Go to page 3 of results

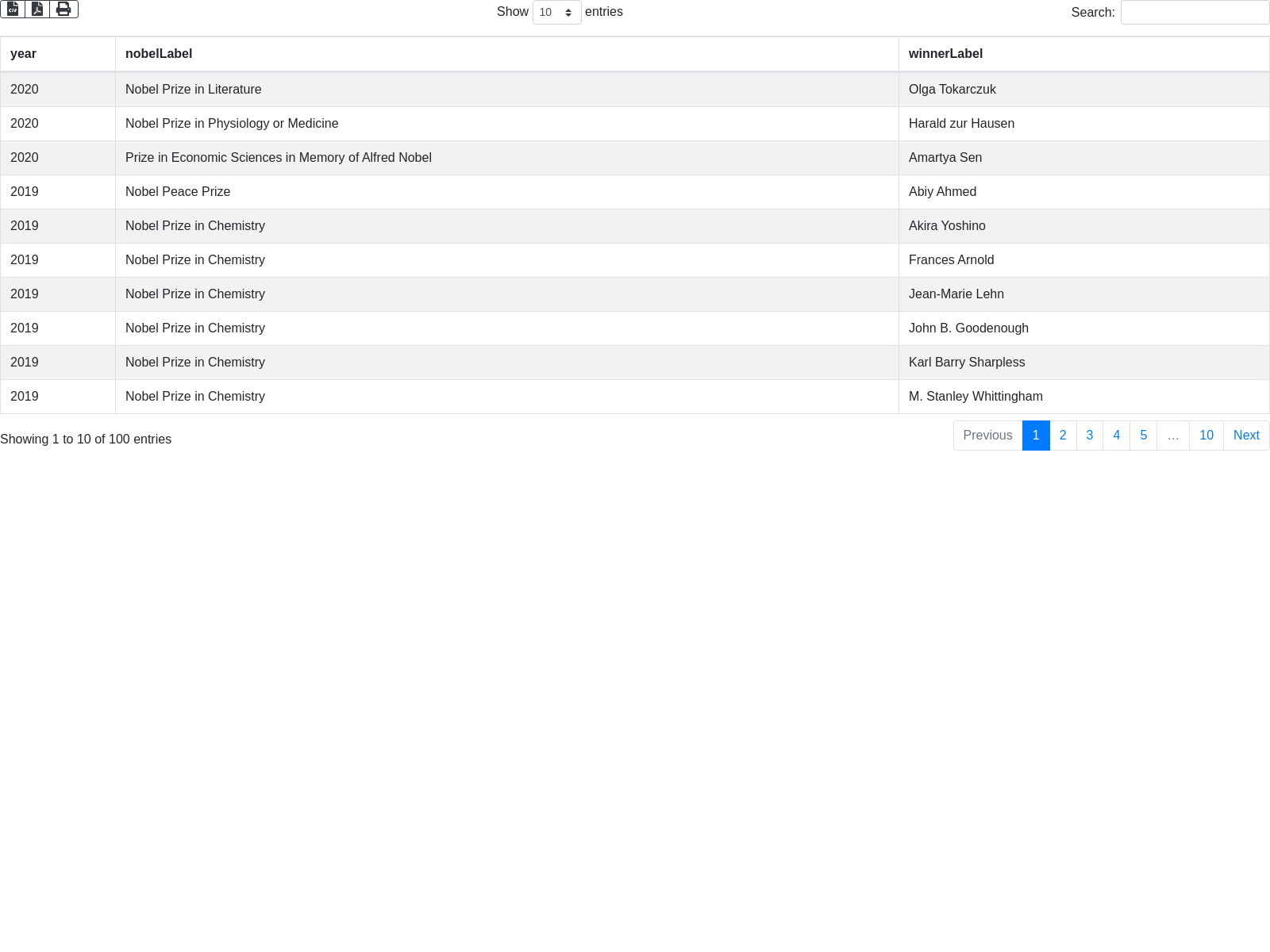click(x=1090, y=436)
